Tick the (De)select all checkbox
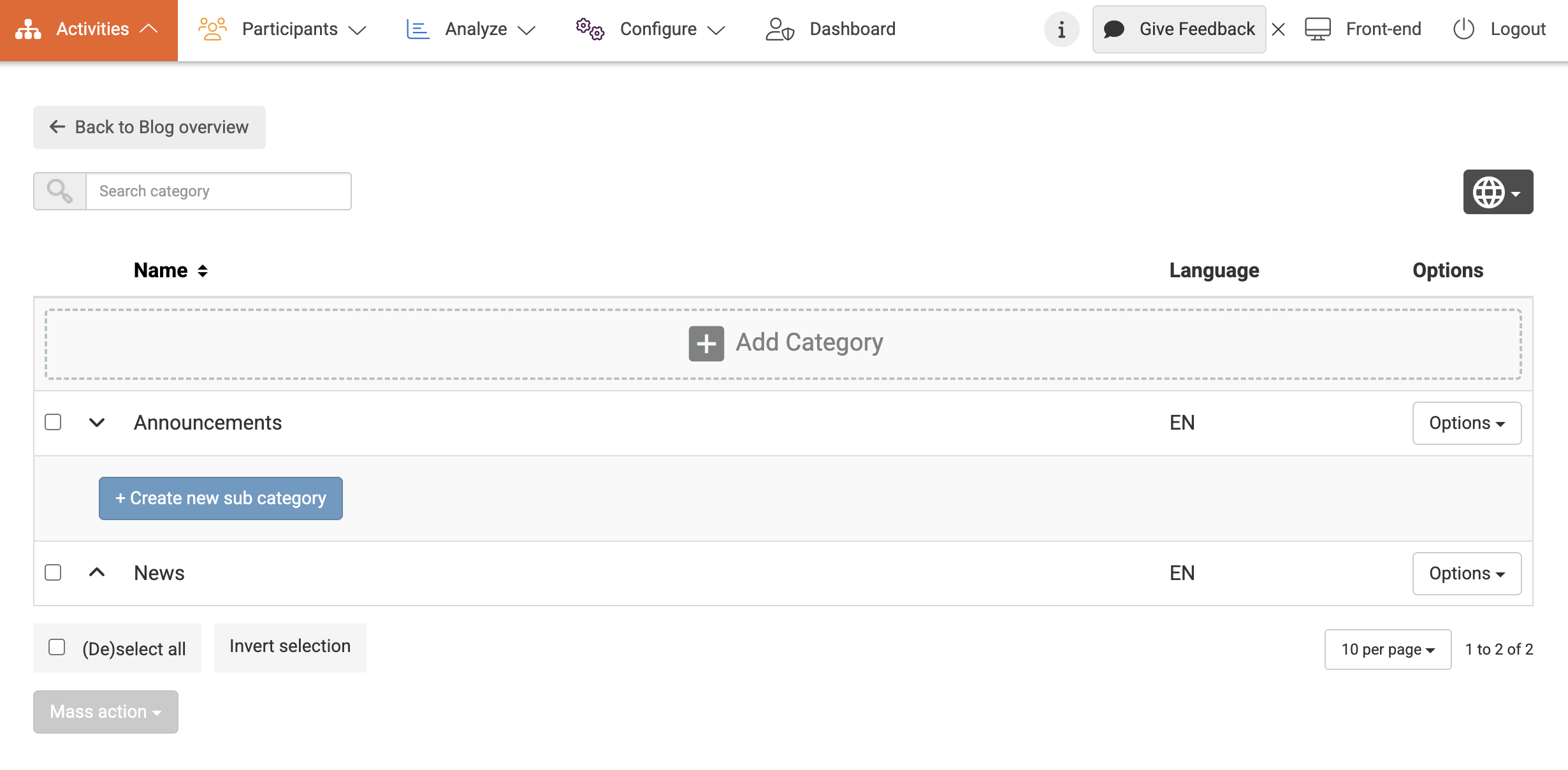1568x770 pixels. click(57, 648)
